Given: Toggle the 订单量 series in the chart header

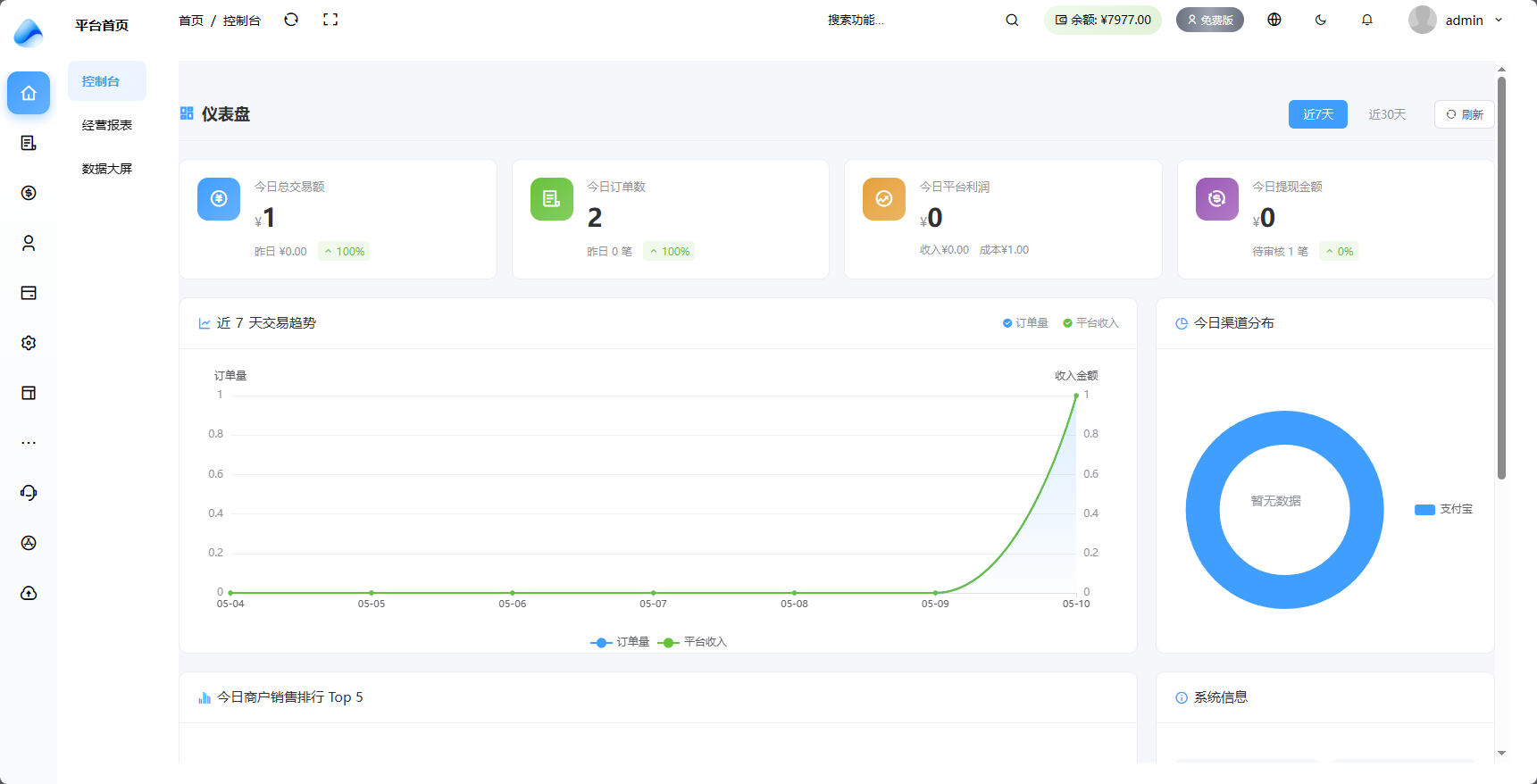Looking at the screenshot, I should click(1025, 323).
